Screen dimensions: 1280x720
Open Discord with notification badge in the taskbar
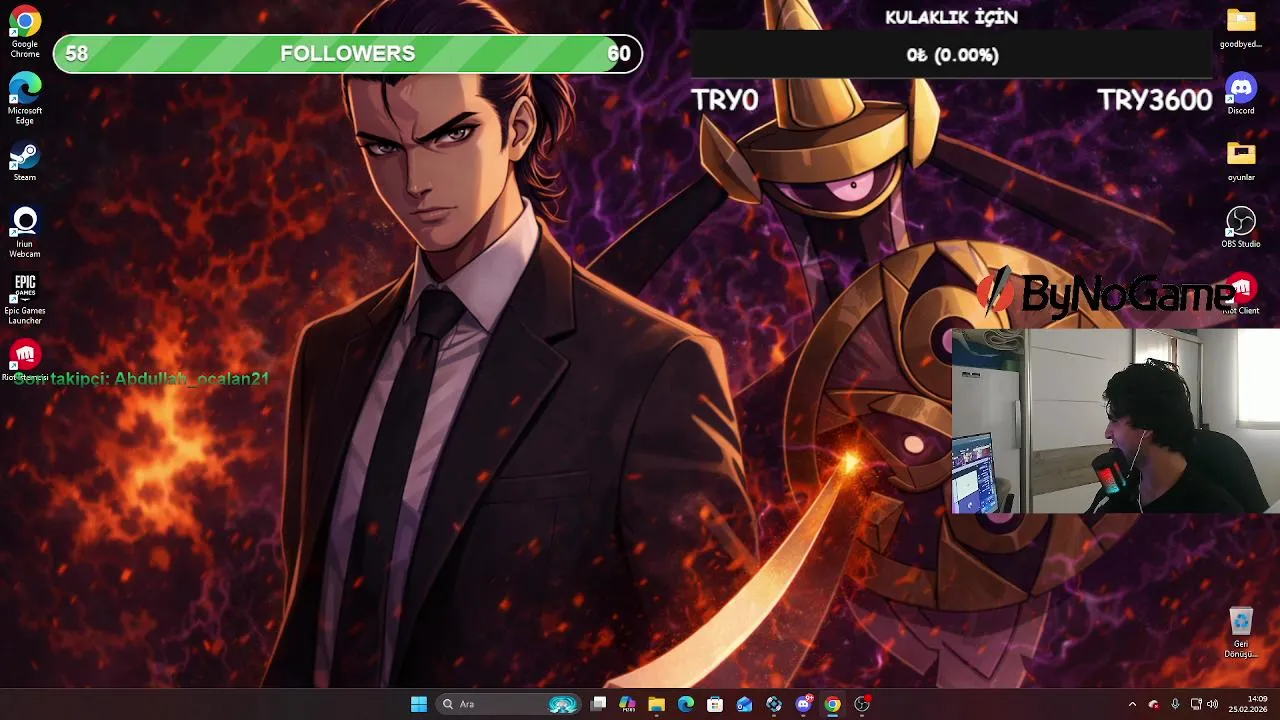[803, 704]
